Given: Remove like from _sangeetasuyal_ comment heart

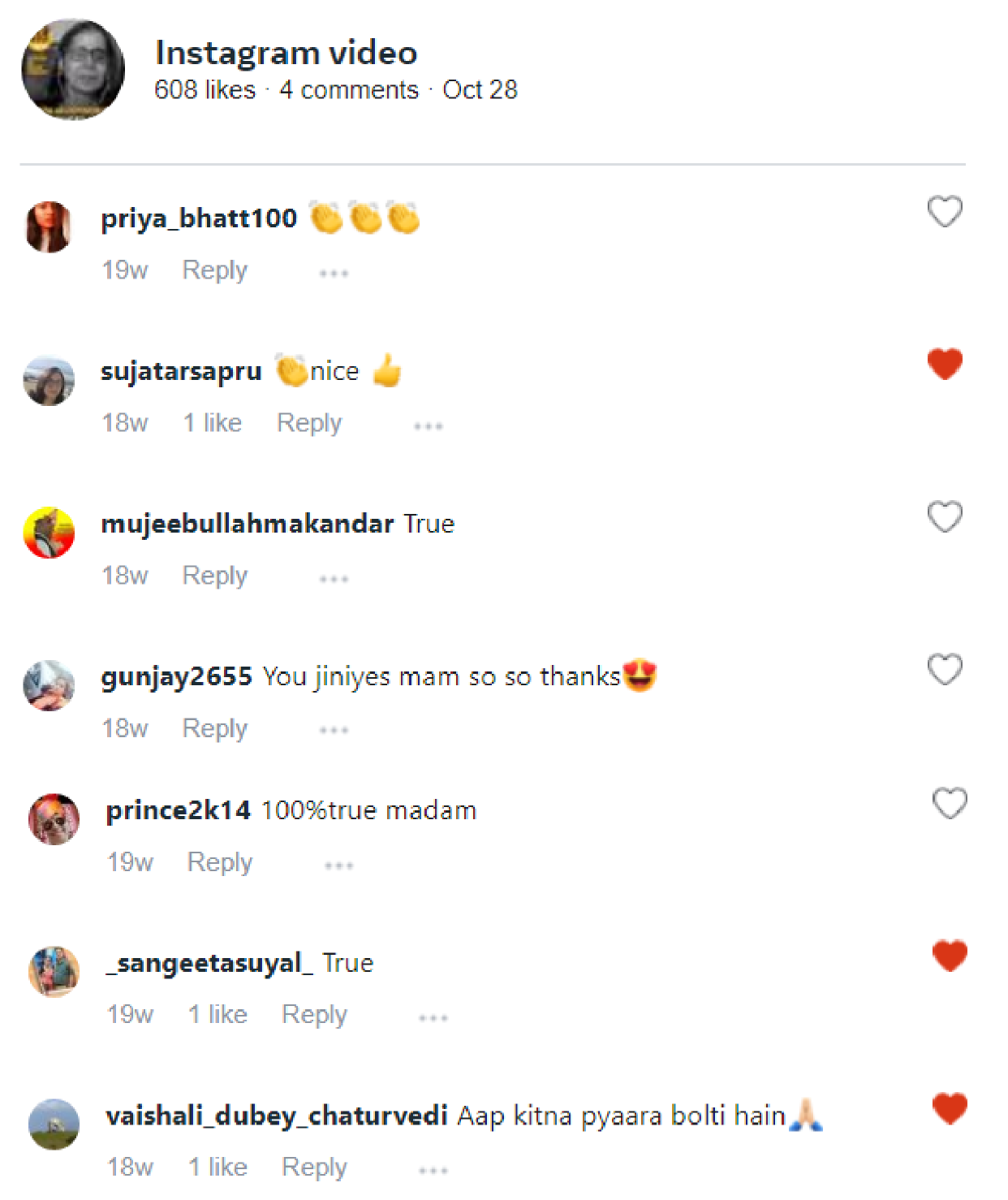Looking at the screenshot, I should [950, 956].
